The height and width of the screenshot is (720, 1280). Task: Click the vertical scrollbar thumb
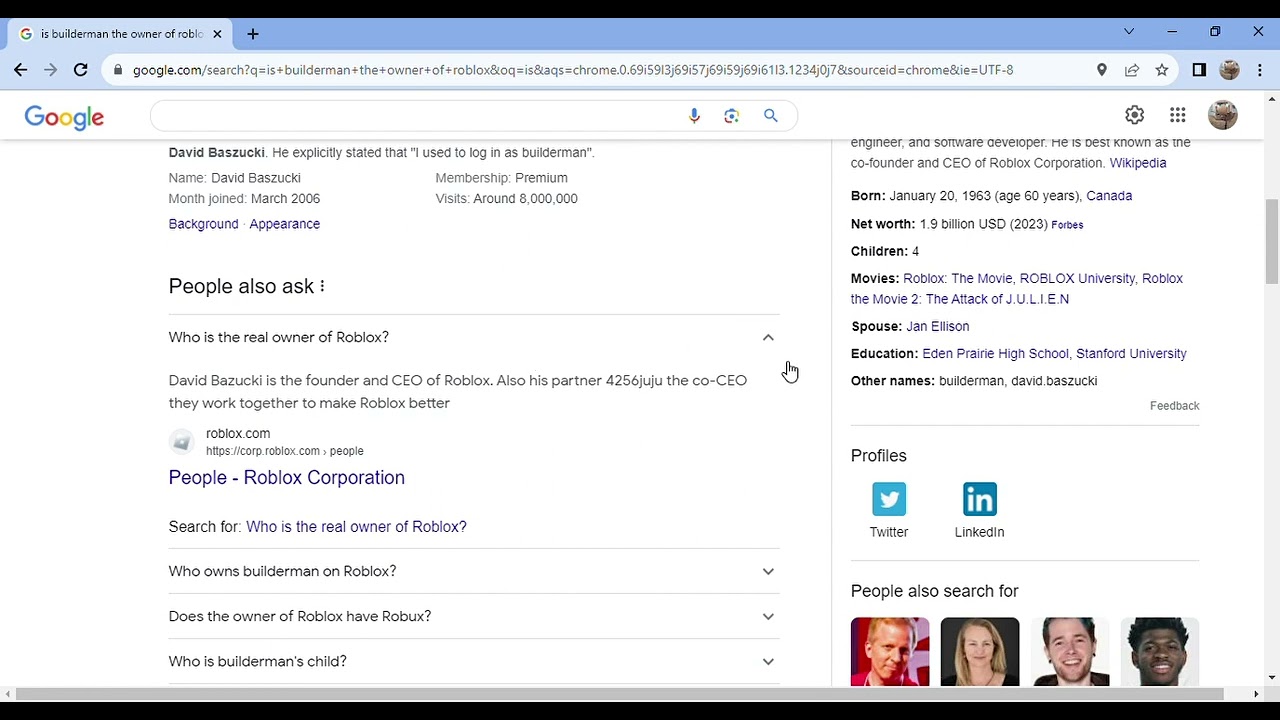pos(1272,241)
